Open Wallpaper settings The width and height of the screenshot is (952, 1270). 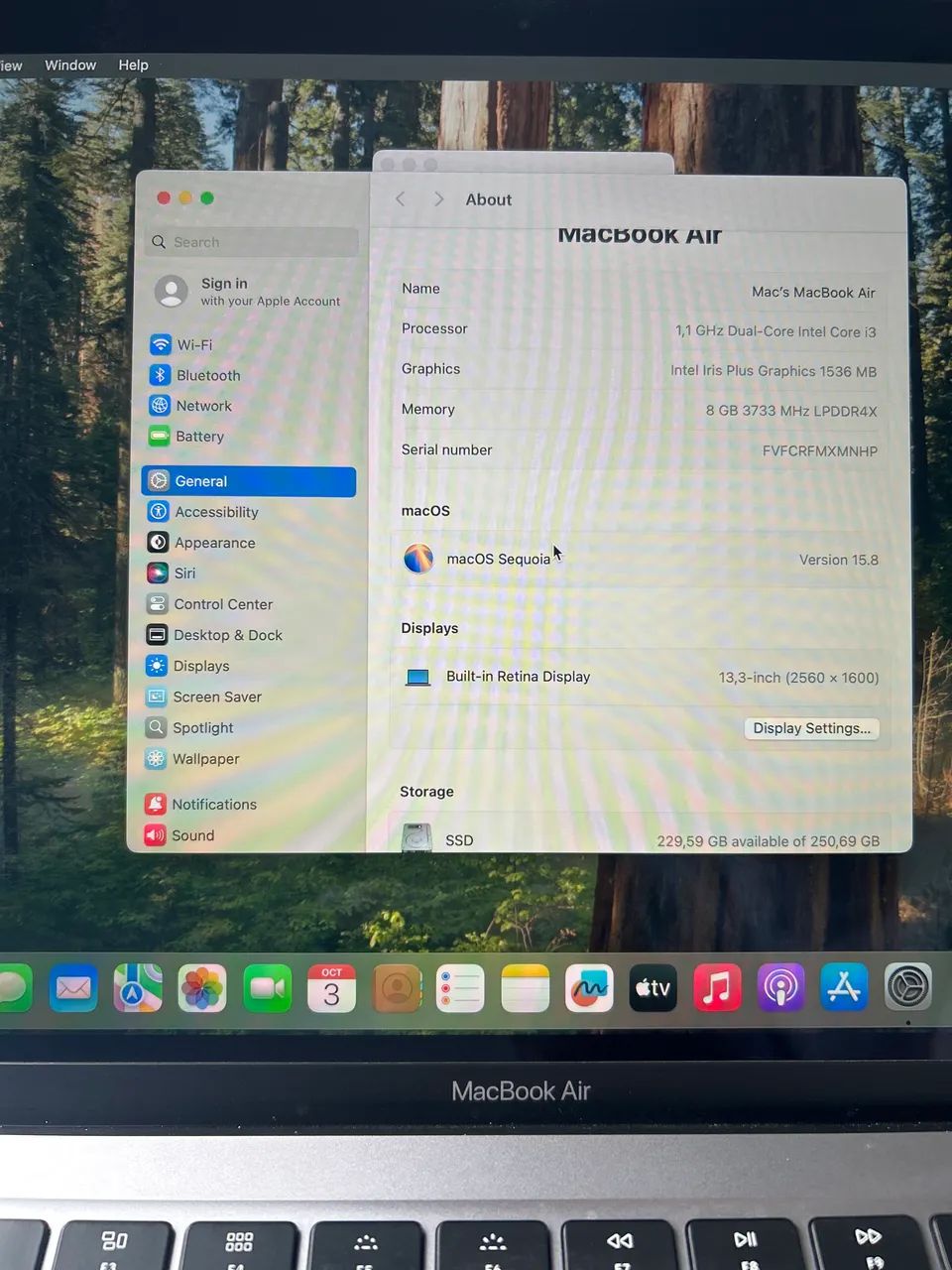(x=192, y=759)
